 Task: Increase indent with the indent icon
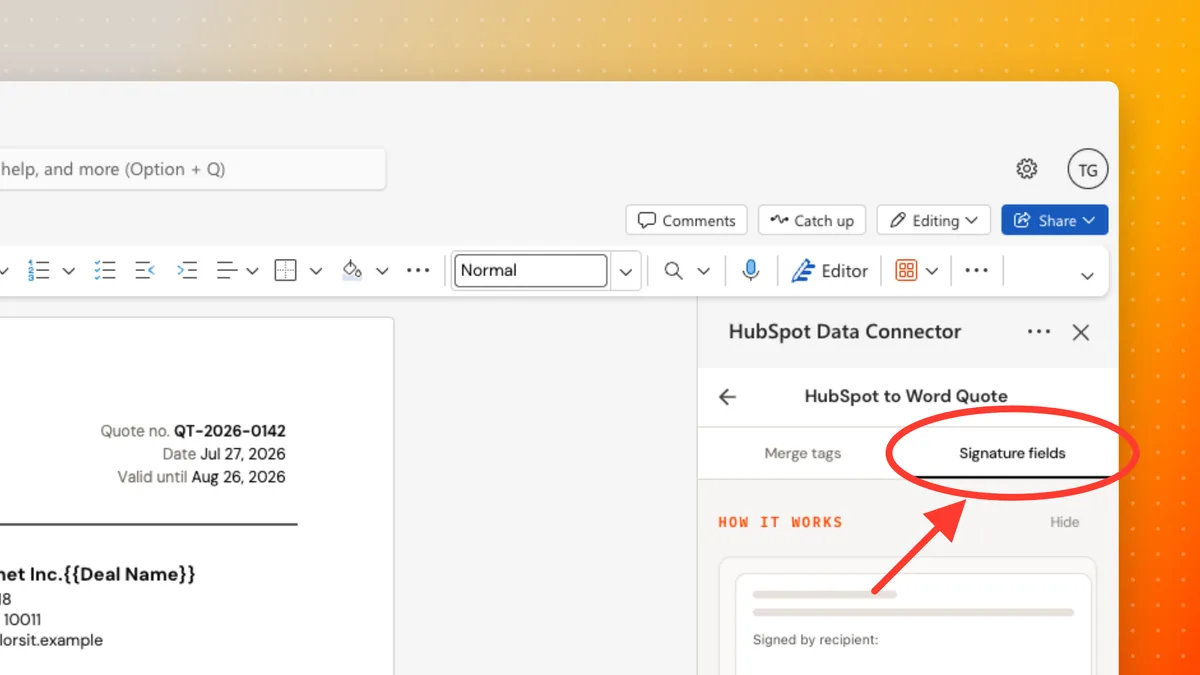coord(187,270)
